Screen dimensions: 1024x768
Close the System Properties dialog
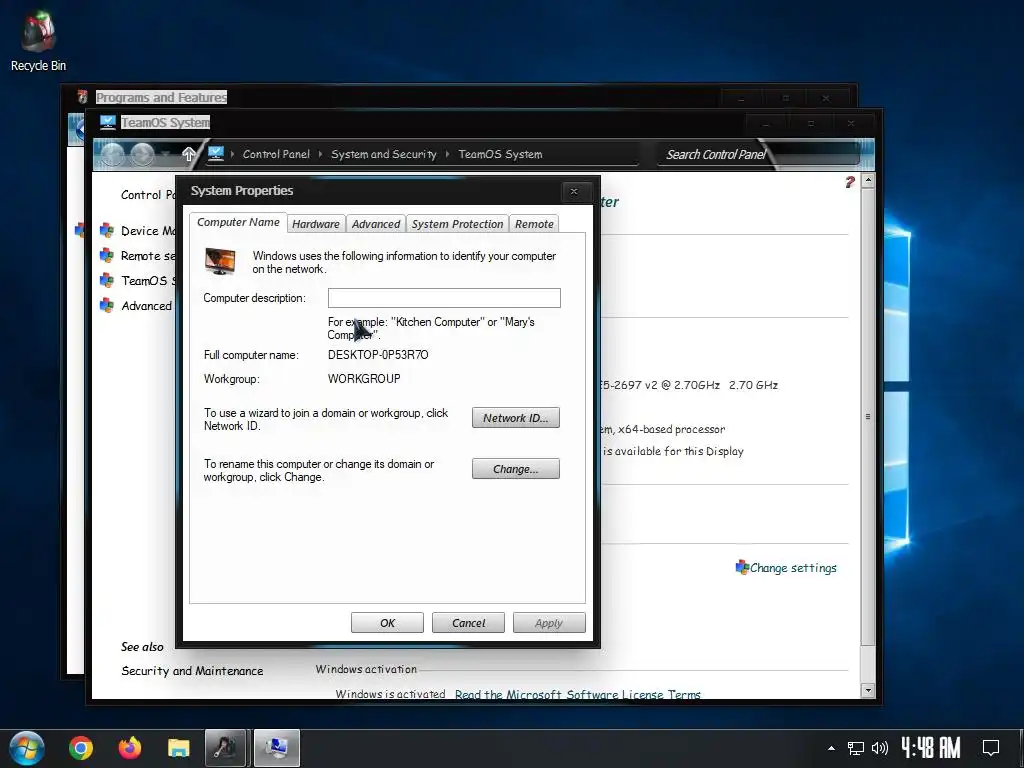[x=574, y=191]
